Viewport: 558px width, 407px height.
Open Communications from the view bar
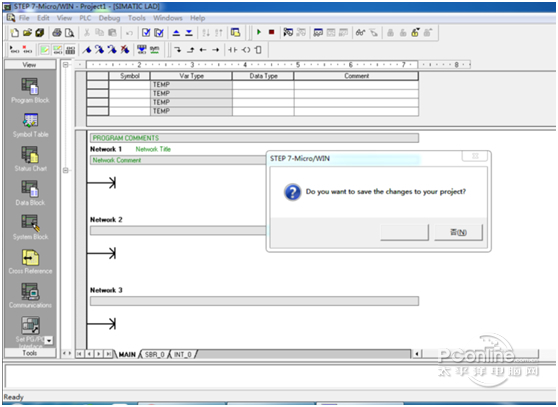click(x=30, y=296)
